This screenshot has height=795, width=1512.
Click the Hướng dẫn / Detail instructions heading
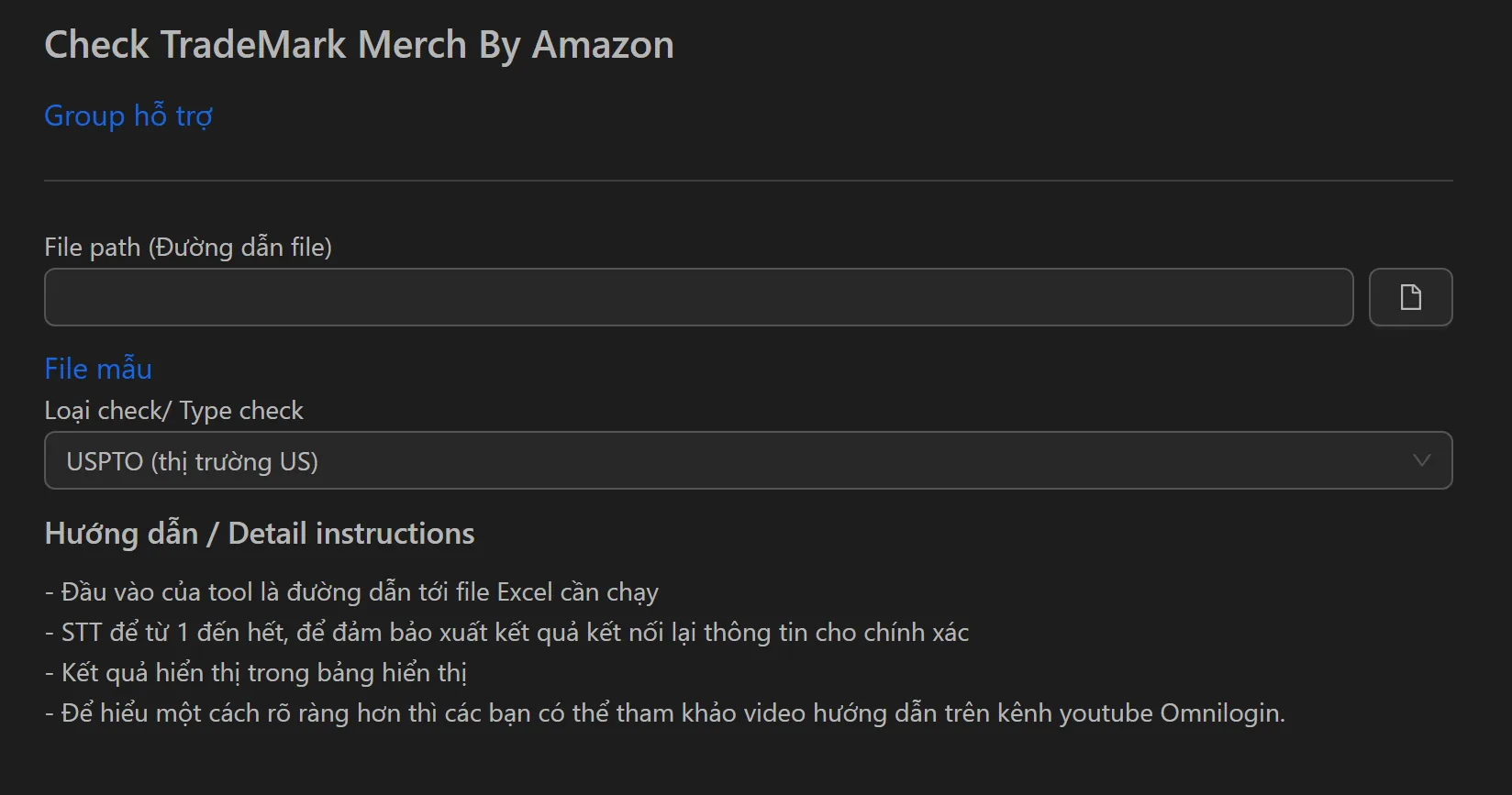click(259, 533)
